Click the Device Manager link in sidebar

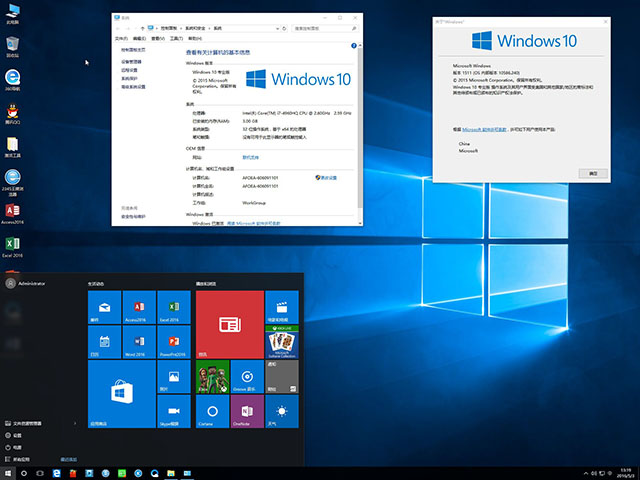pyautogui.click(x=132, y=62)
